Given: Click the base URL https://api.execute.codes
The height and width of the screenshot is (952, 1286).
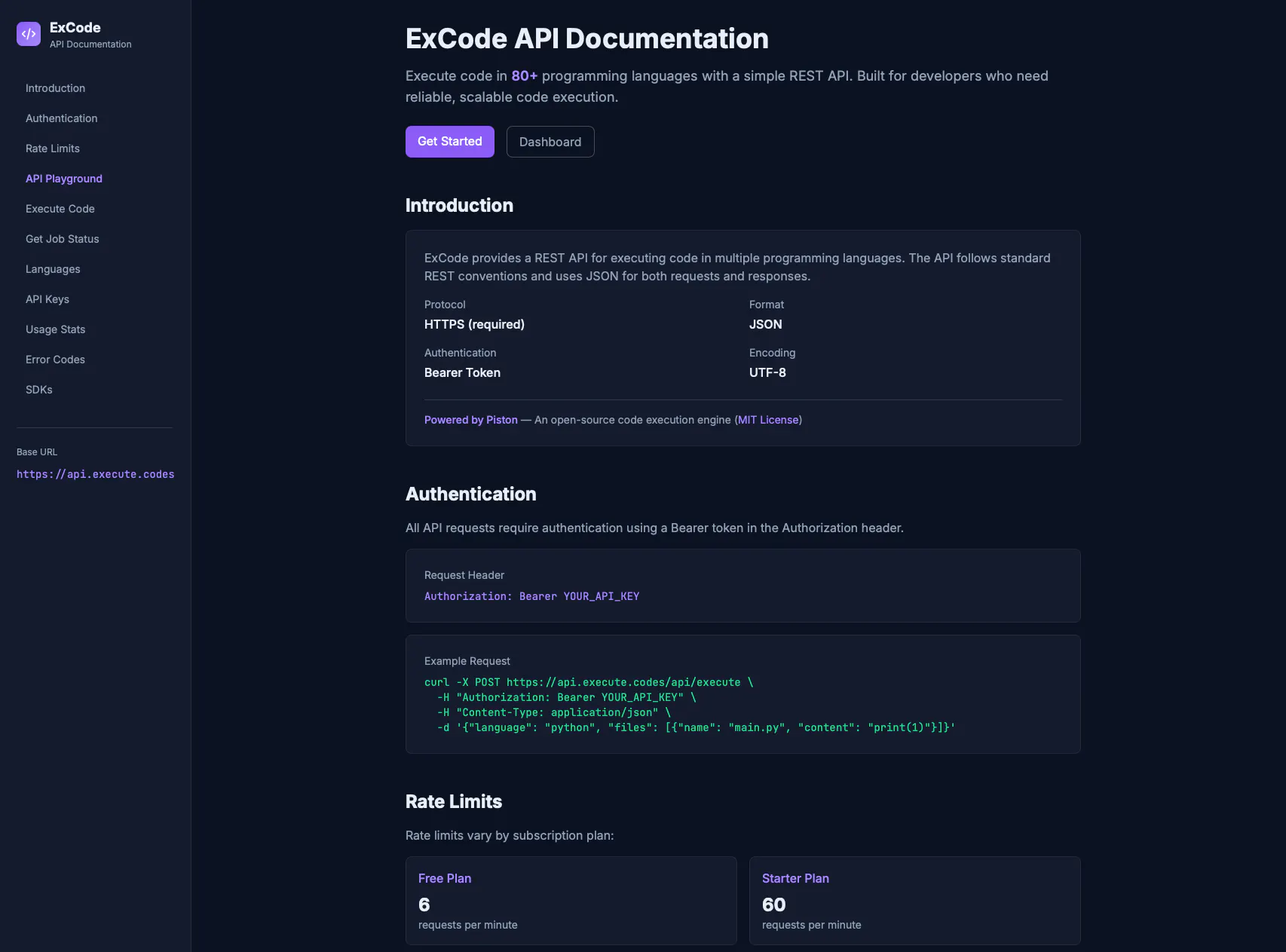Looking at the screenshot, I should click(96, 474).
